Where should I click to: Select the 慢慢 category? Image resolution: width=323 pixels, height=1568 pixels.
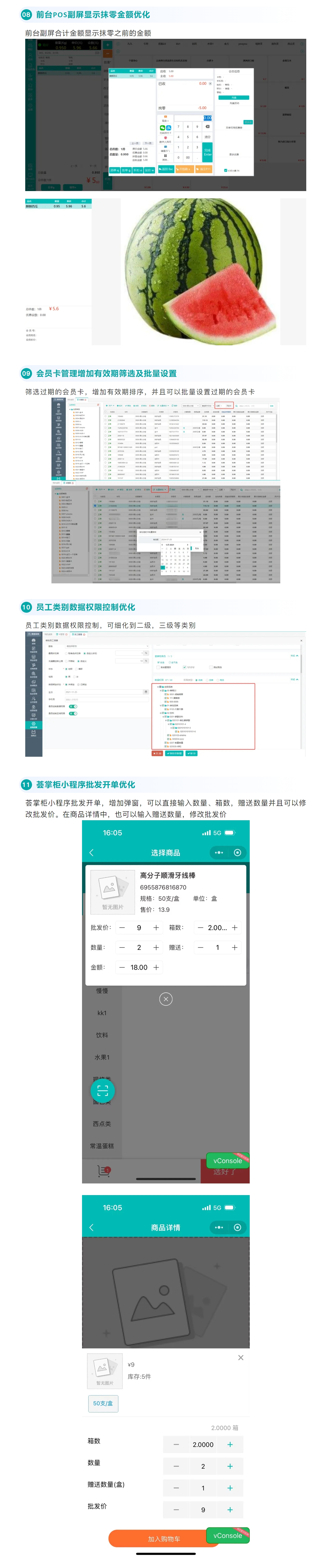tap(102, 990)
